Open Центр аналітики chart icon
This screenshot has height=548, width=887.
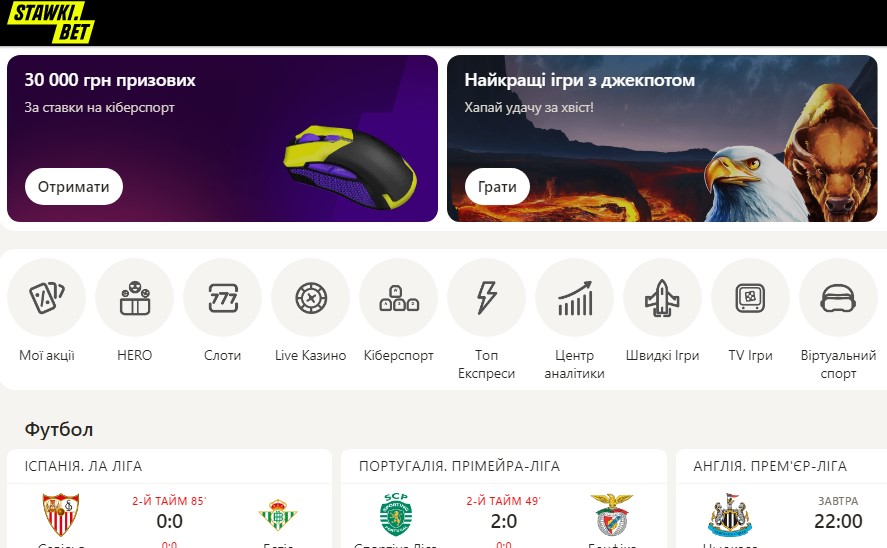point(574,297)
